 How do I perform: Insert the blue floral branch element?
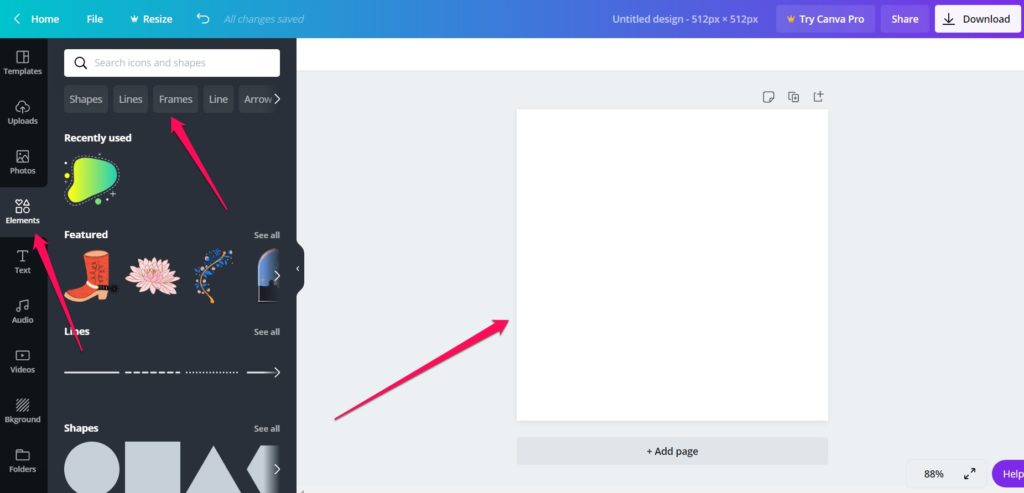tap(214, 276)
